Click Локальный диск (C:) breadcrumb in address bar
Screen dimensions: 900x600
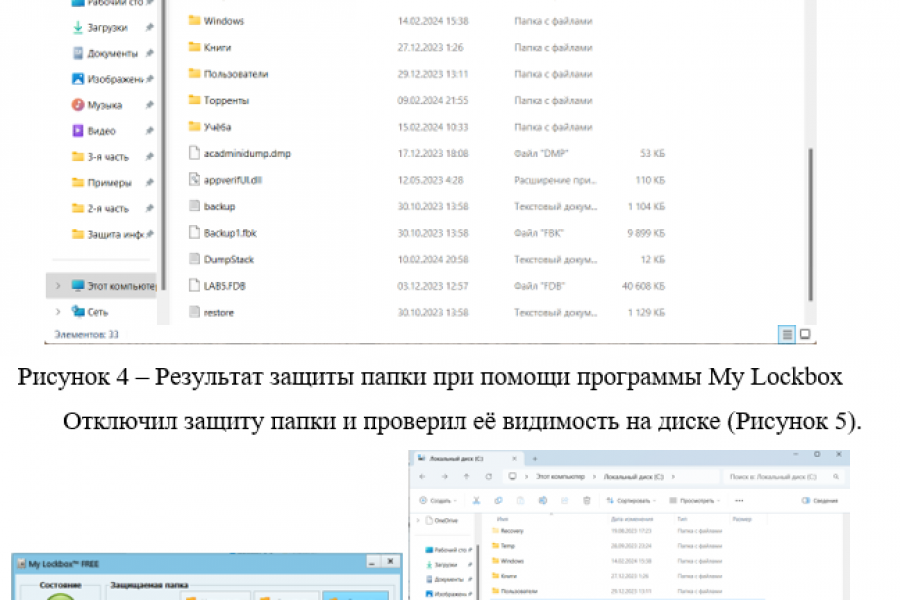634,477
